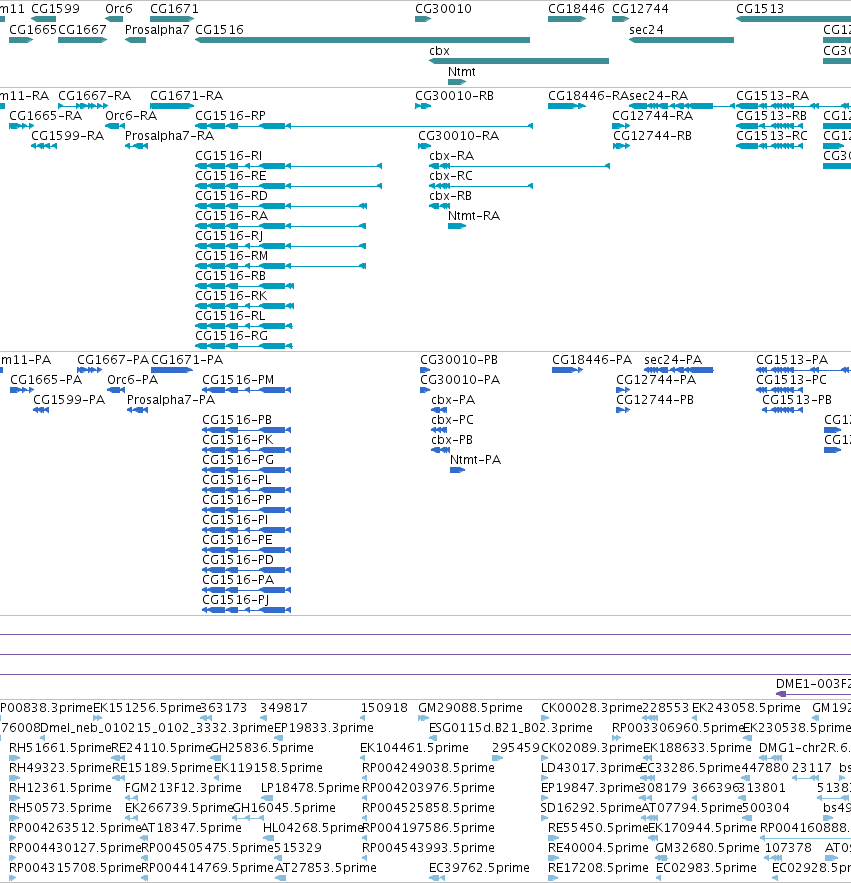The width and height of the screenshot is (851, 883).
Task: Select the EK104461.5prime EST
Action: point(364,758)
